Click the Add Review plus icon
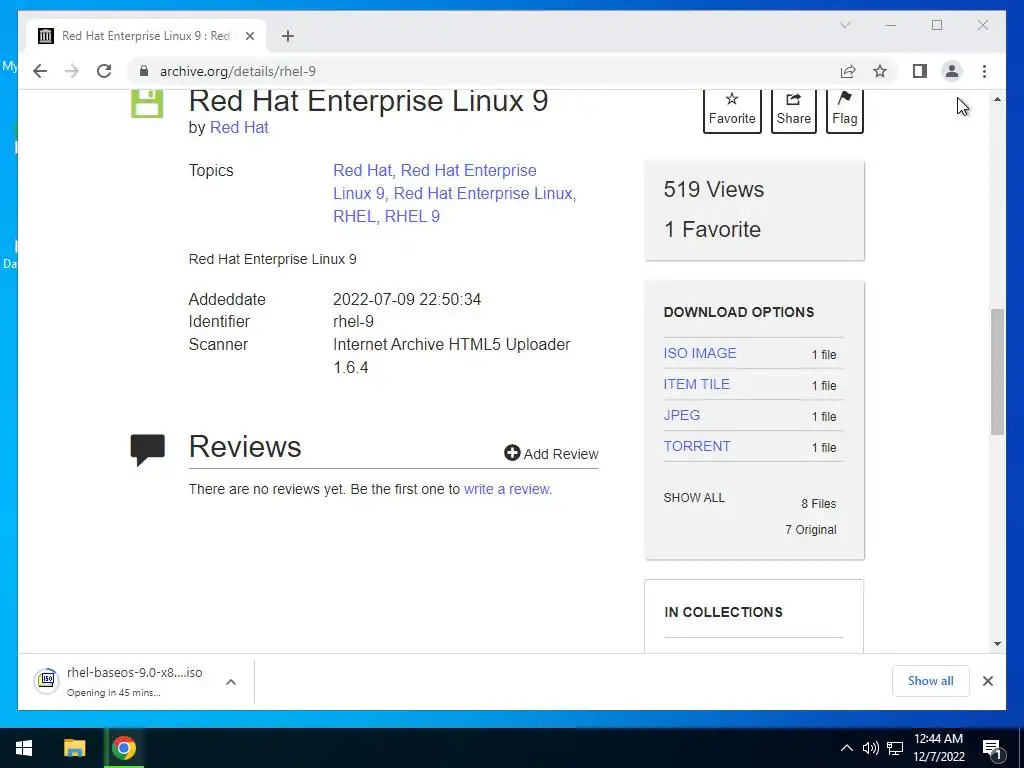This screenshot has width=1024, height=768. (512, 453)
